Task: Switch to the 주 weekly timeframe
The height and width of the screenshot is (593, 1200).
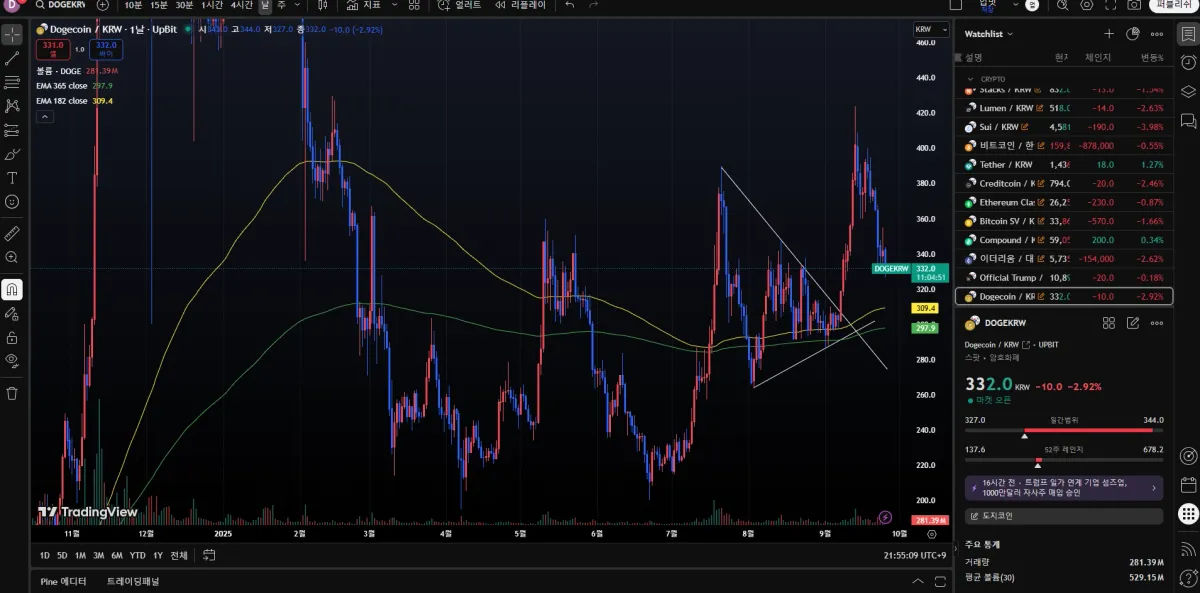Action: 282,5
